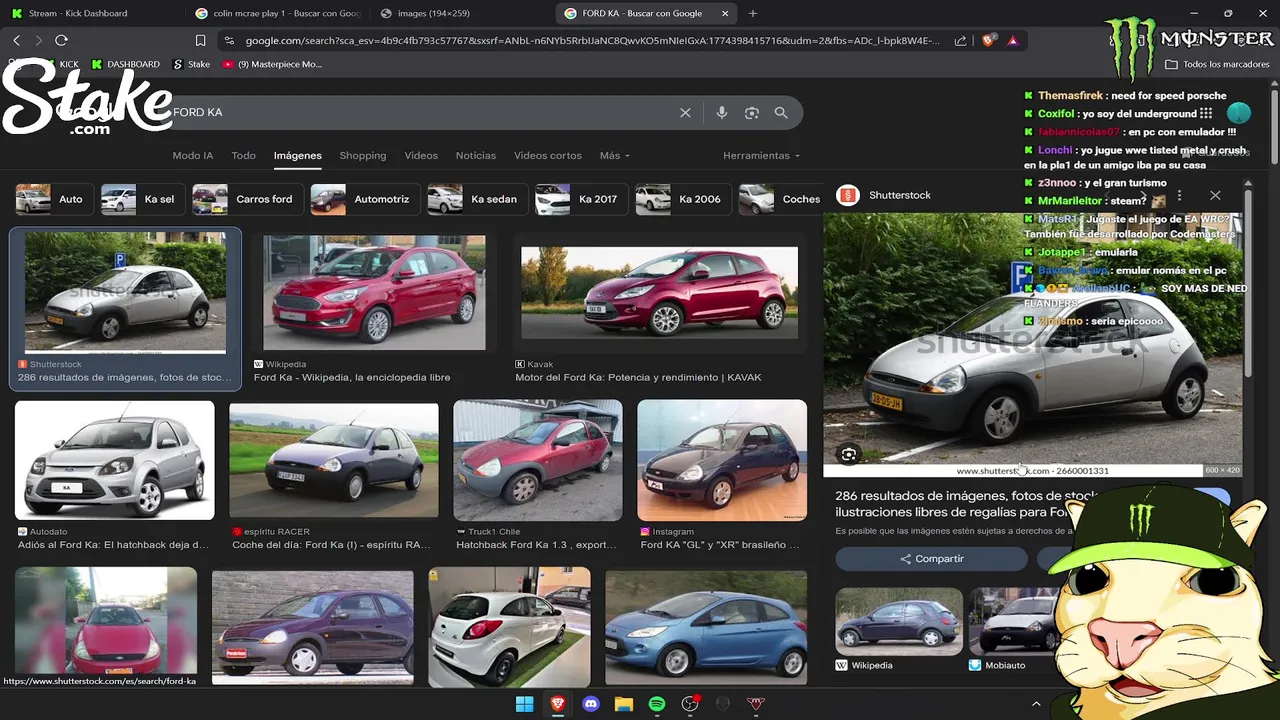Click the address bar URL
This screenshot has height=720, width=1280.
click(592, 41)
